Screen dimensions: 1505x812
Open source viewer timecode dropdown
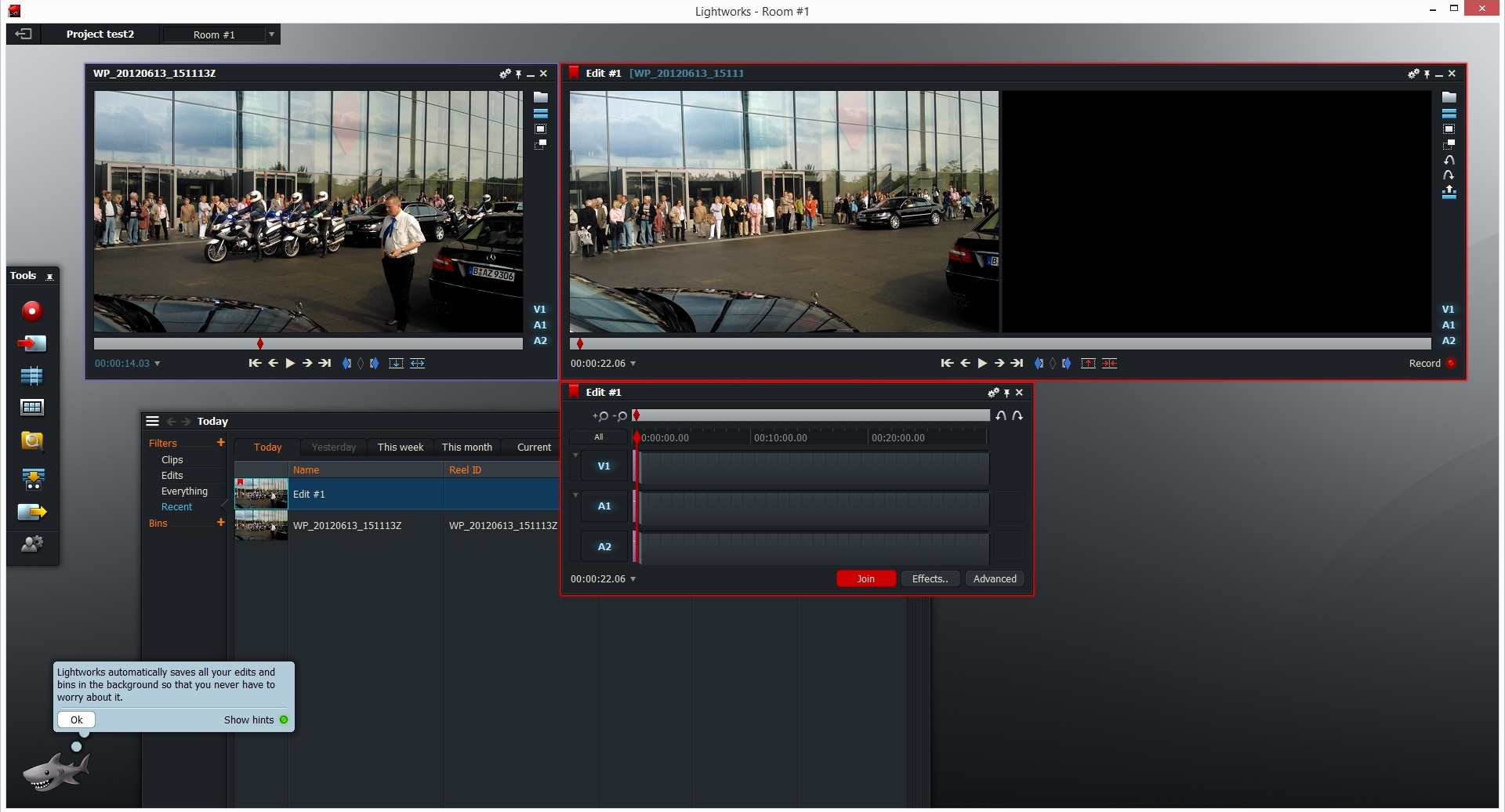click(x=158, y=364)
